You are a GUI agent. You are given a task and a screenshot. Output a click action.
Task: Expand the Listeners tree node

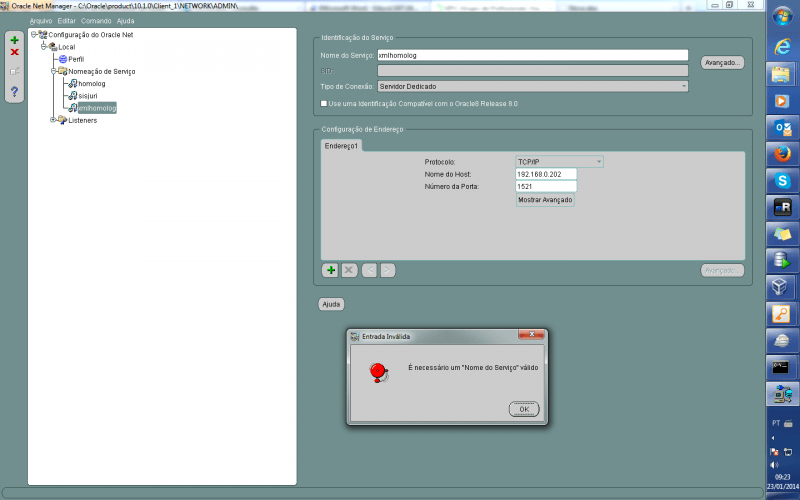(x=54, y=120)
